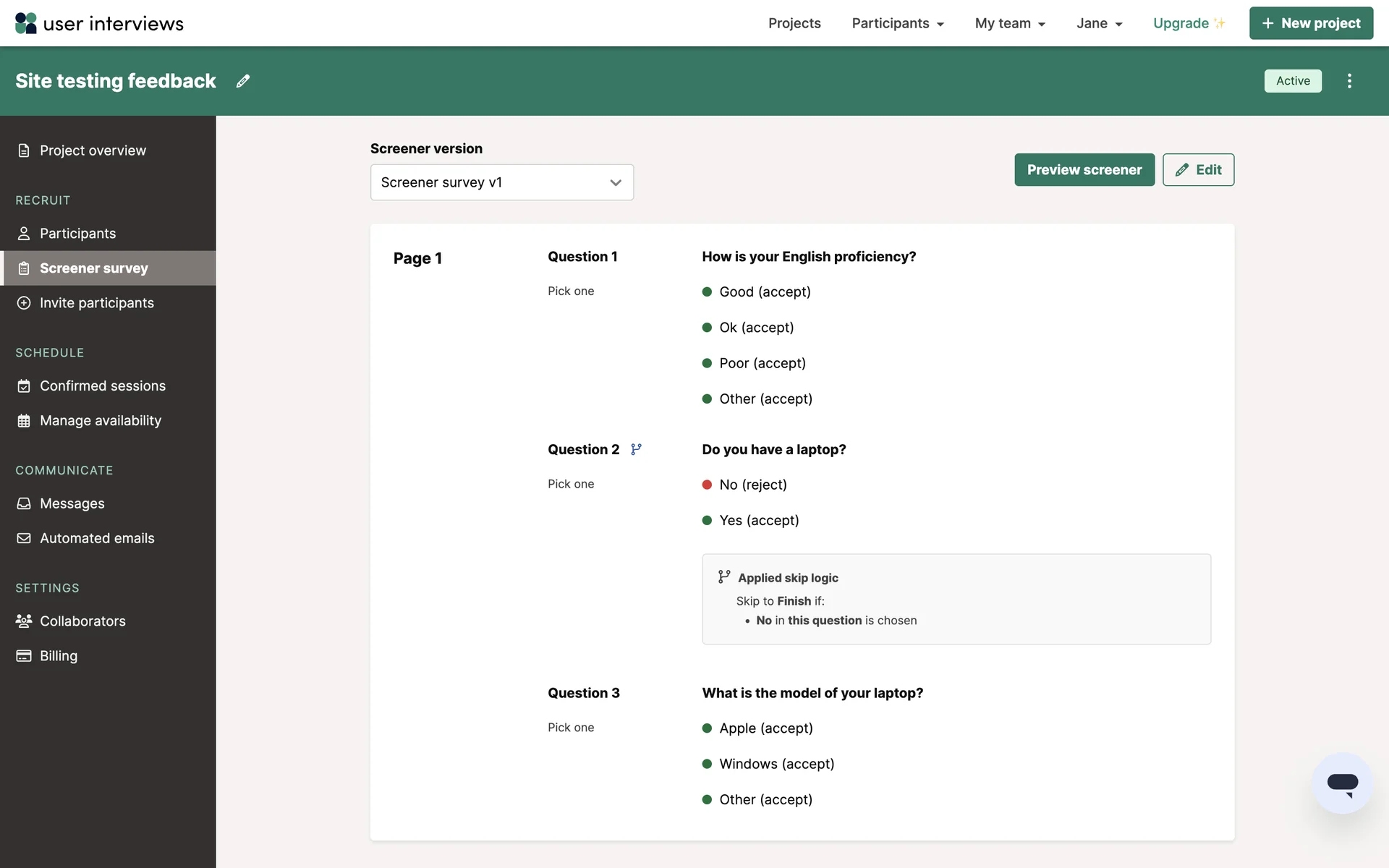Expand the Participants top menu
This screenshot has width=1389, height=868.
pos(897,23)
